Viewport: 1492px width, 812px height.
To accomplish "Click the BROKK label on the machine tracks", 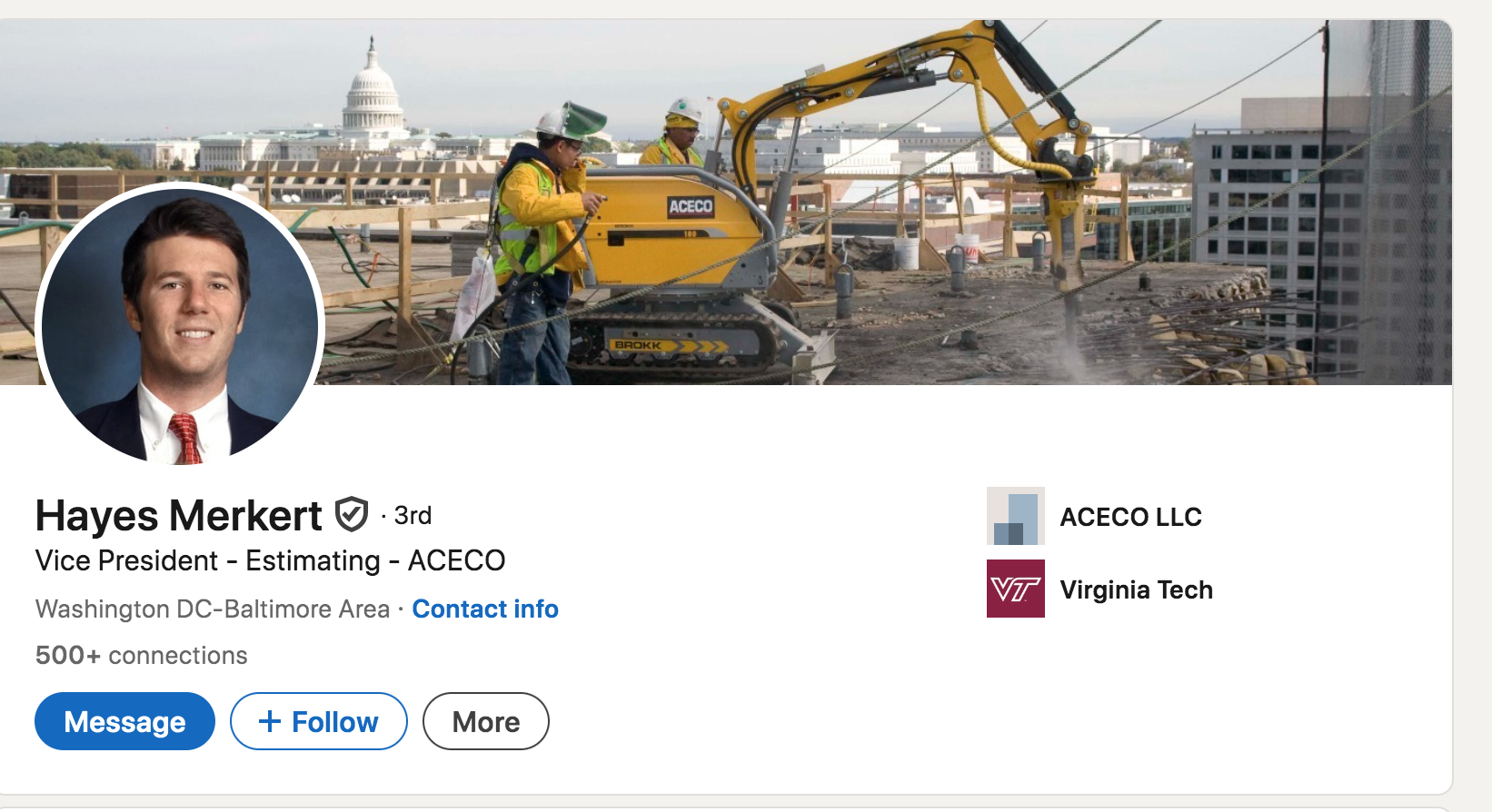I will pos(638,345).
